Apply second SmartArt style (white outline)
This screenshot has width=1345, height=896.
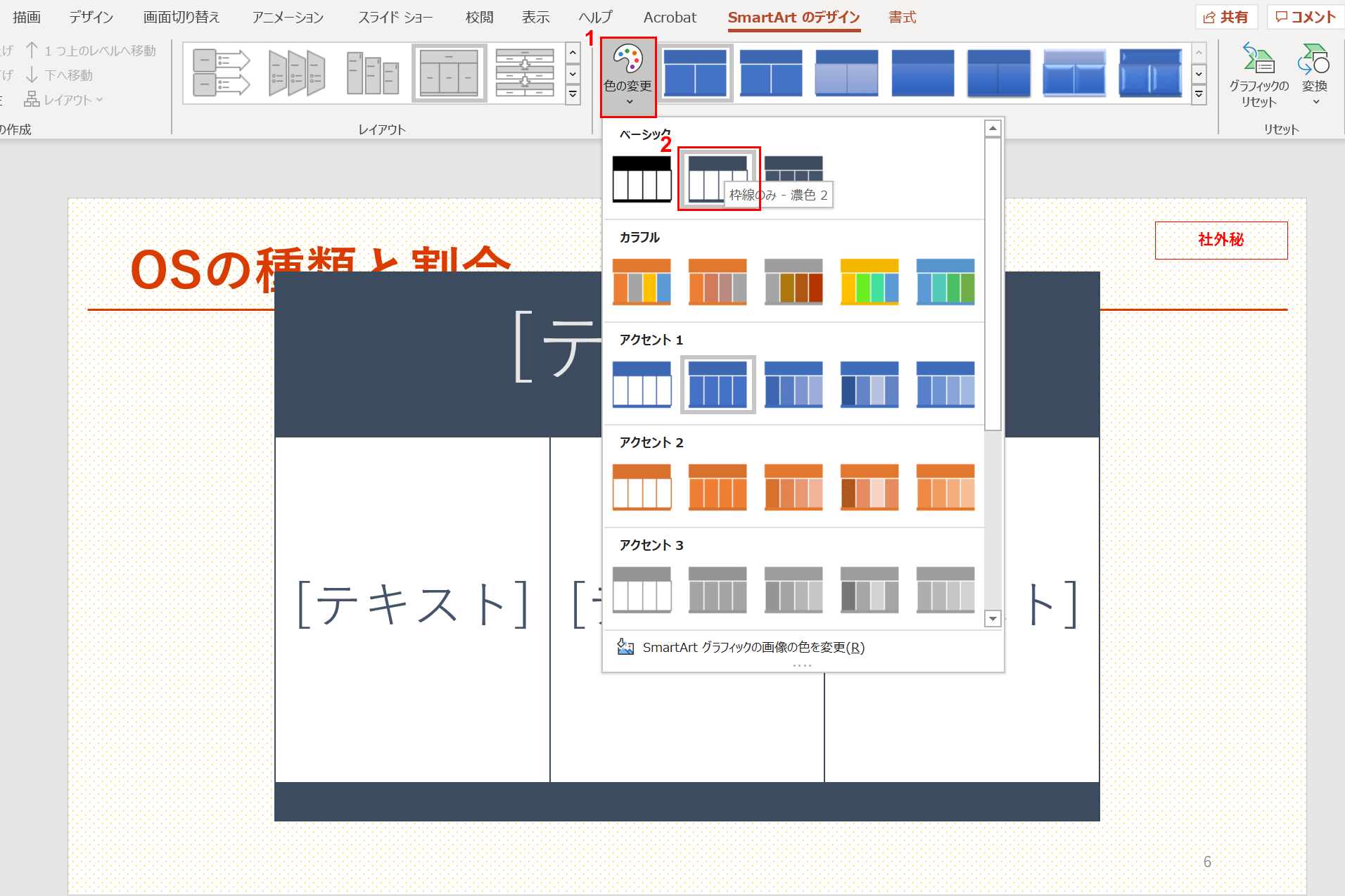(771, 72)
